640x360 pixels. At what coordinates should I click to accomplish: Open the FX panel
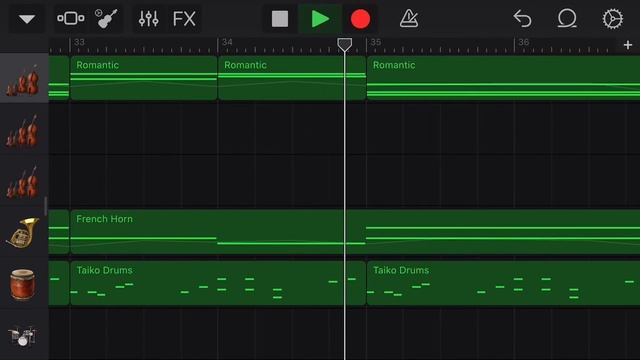click(184, 19)
